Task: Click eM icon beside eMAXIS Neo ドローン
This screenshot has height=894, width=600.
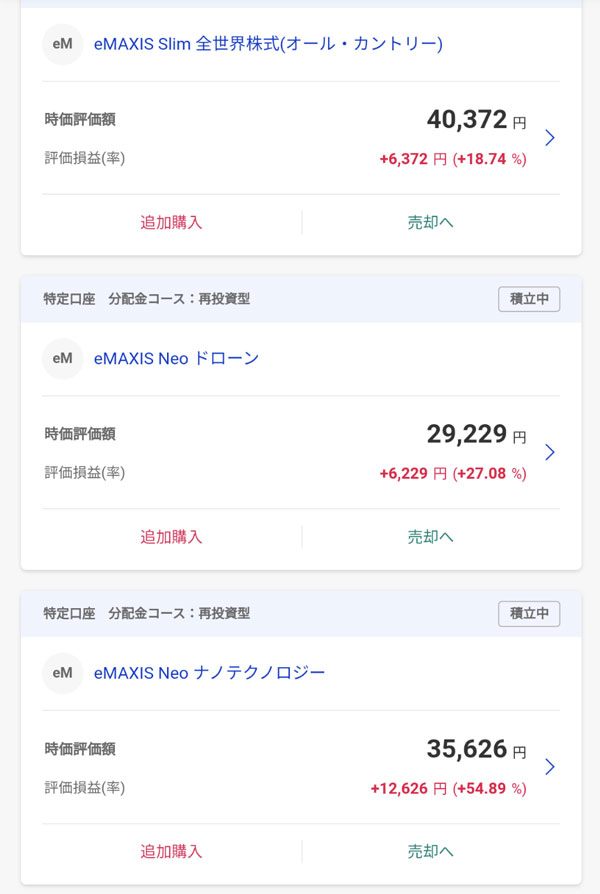Action: pos(63,358)
